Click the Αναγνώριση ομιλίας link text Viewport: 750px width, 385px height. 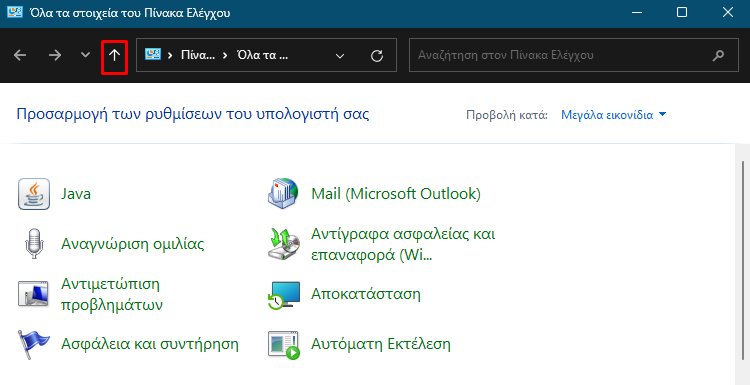[x=133, y=244]
